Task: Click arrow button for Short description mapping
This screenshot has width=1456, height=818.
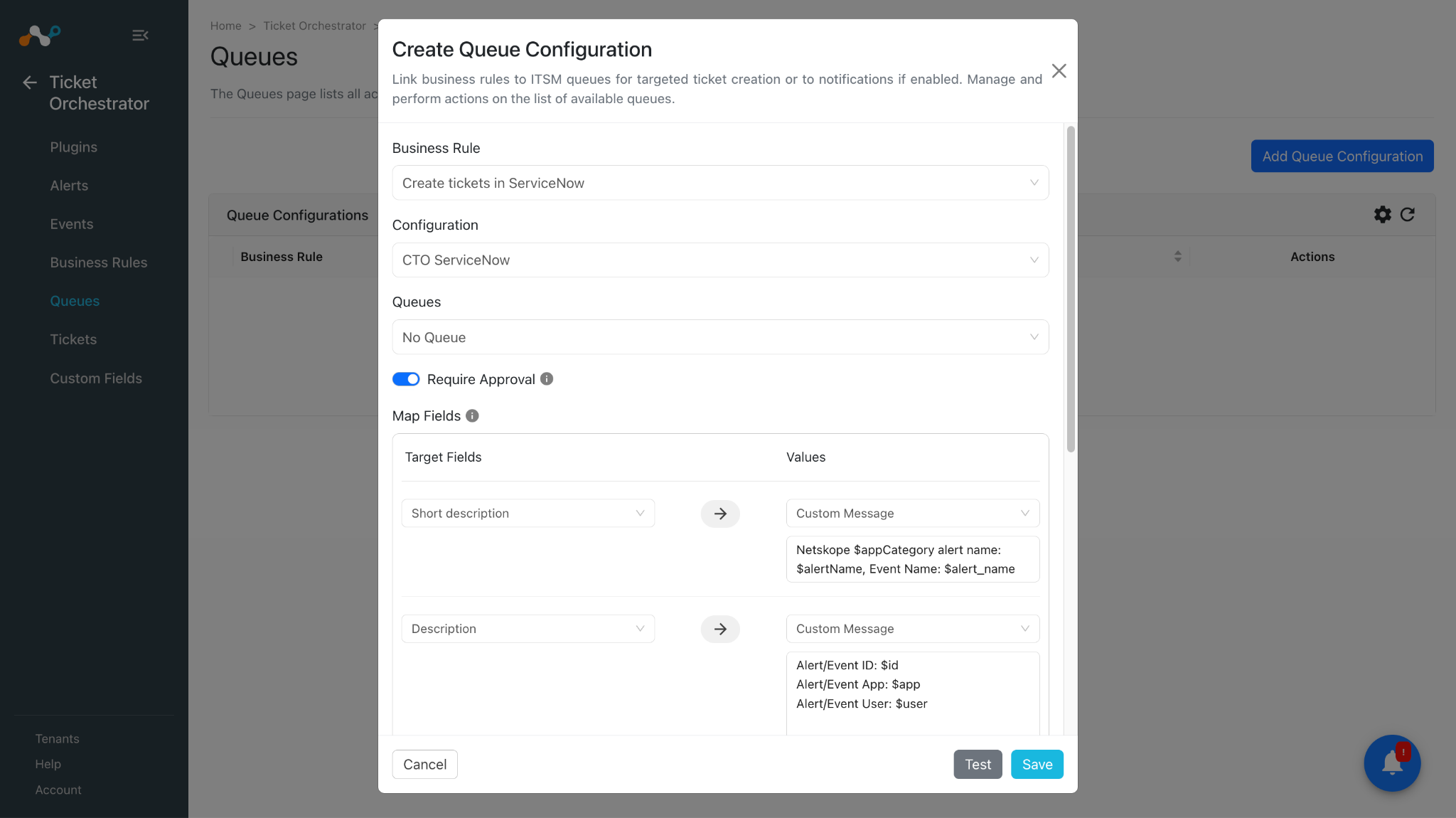Action: coord(720,514)
